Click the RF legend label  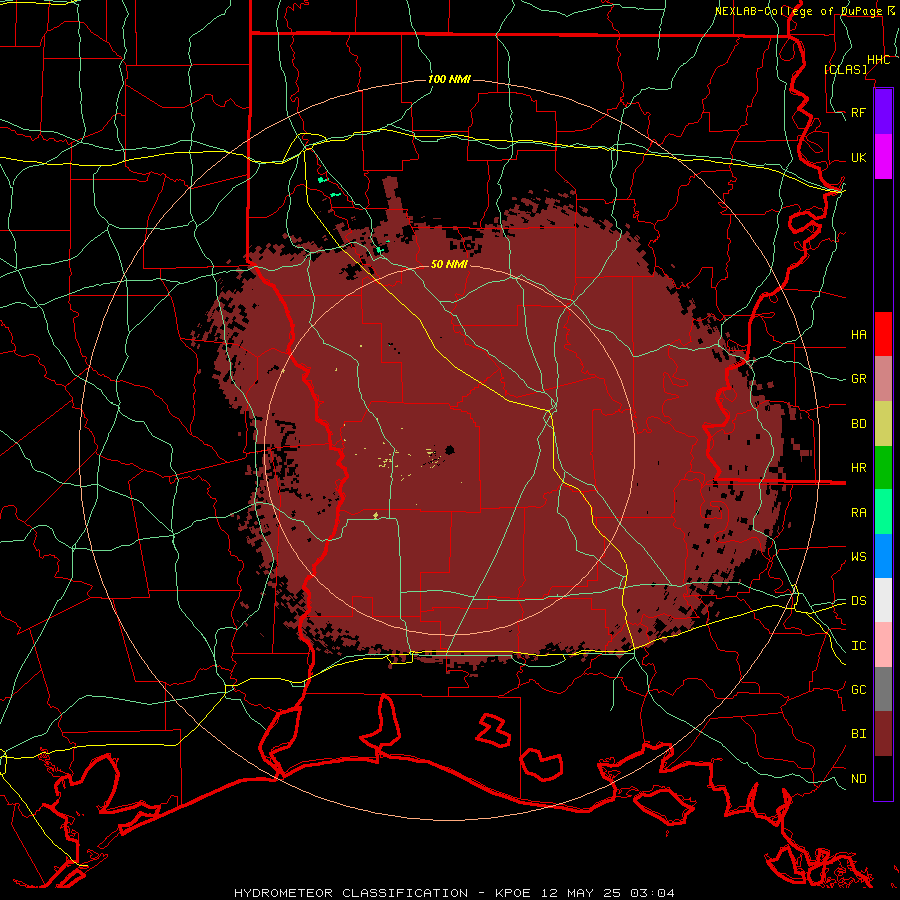858,112
